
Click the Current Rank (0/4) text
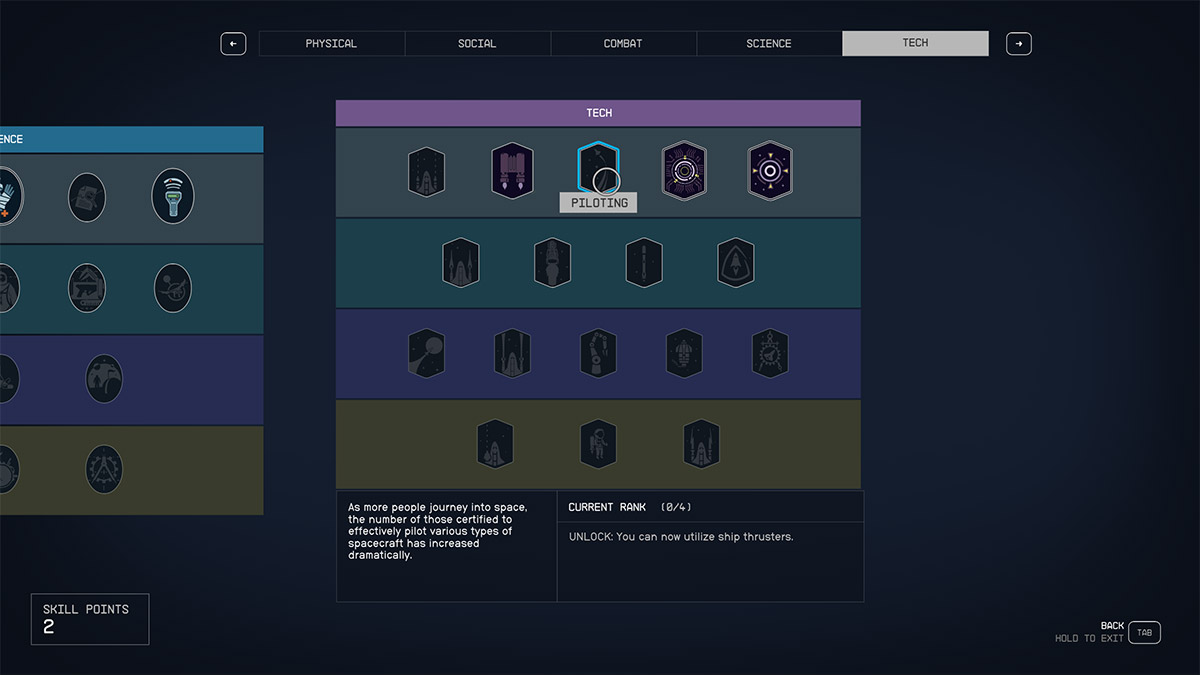pos(630,508)
